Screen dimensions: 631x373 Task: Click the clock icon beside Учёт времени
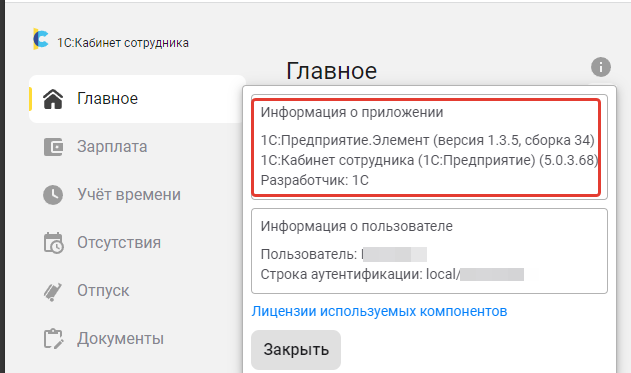pyautogui.click(x=53, y=195)
